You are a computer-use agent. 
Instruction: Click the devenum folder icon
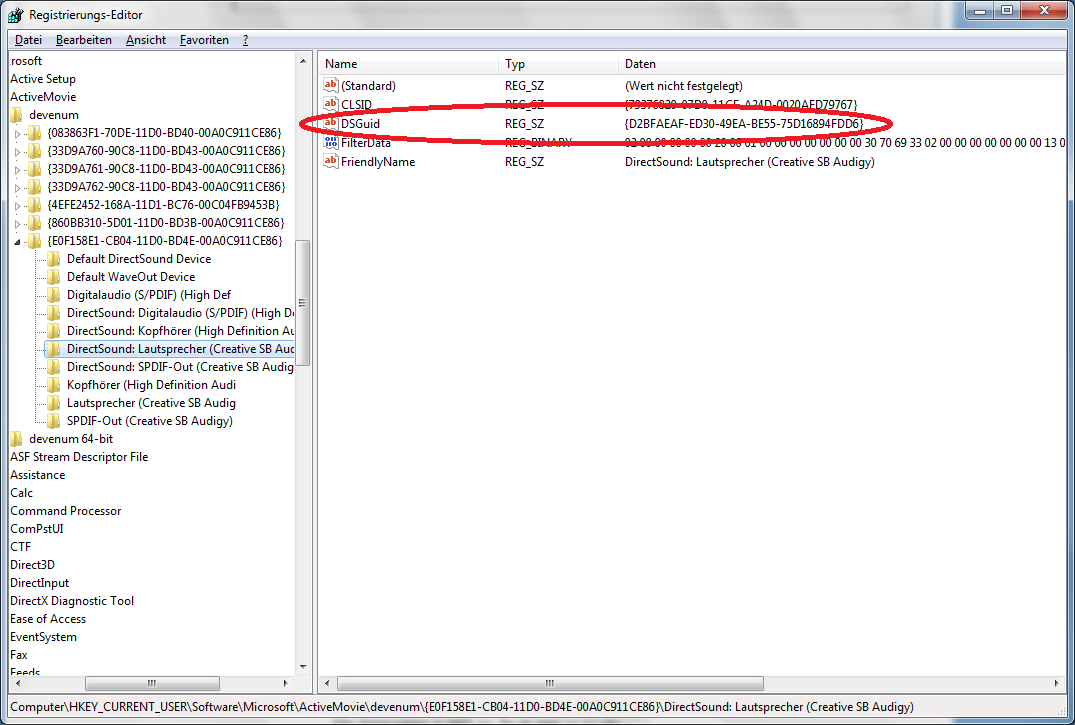pos(16,115)
